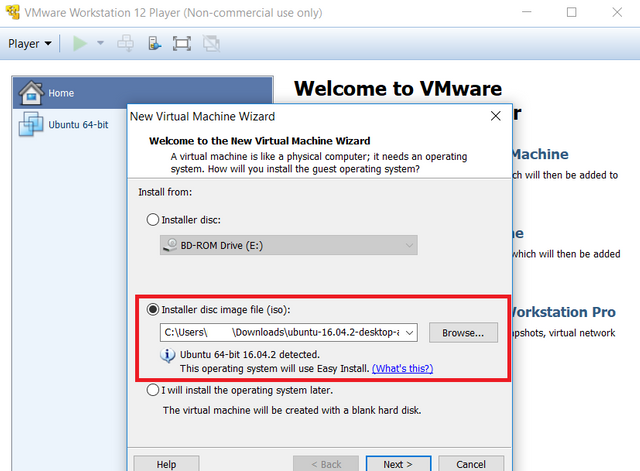
Task: Click the info icon beside Ubuntu detected
Action: tap(168, 355)
